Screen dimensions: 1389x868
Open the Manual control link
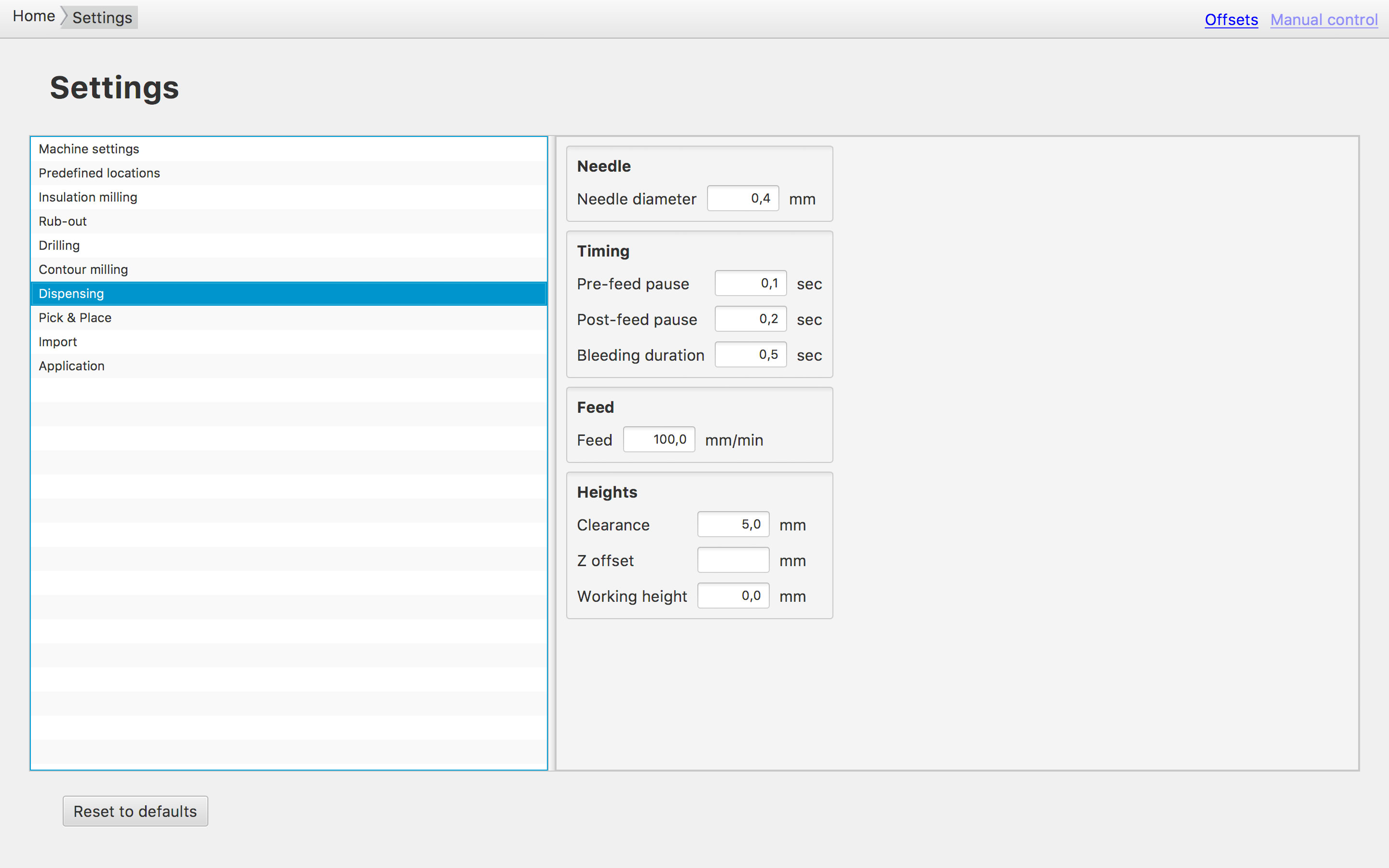coord(1323,19)
